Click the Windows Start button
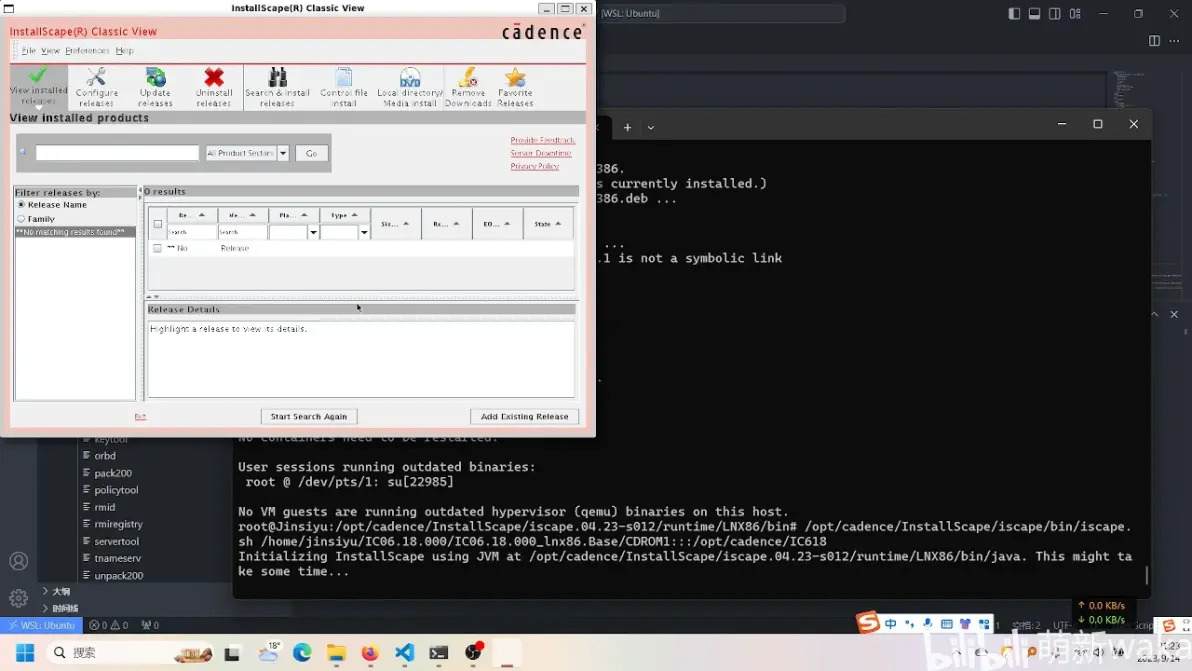1192x671 pixels. (x=25, y=653)
